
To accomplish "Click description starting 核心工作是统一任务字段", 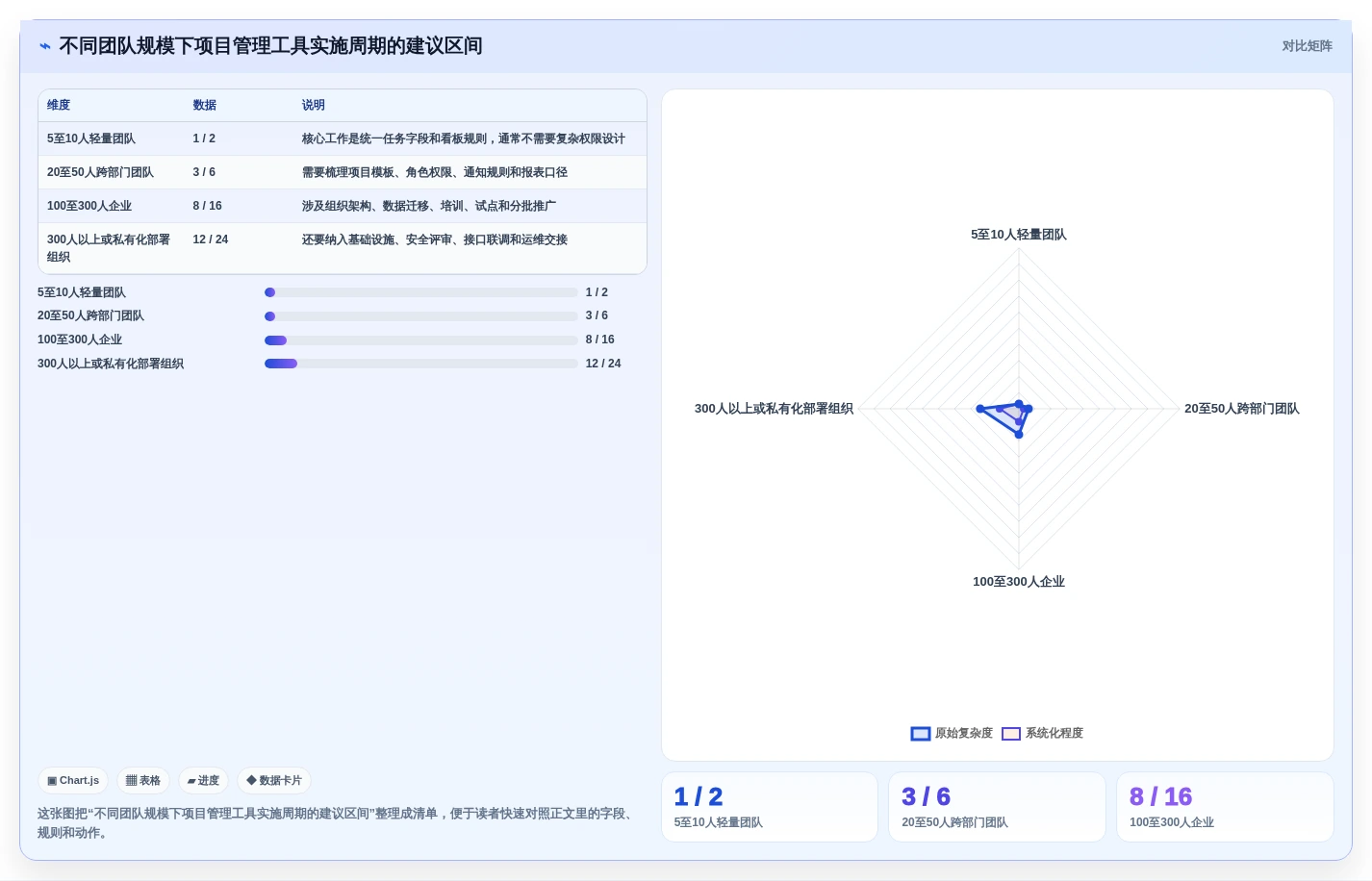I will (x=464, y=139).
